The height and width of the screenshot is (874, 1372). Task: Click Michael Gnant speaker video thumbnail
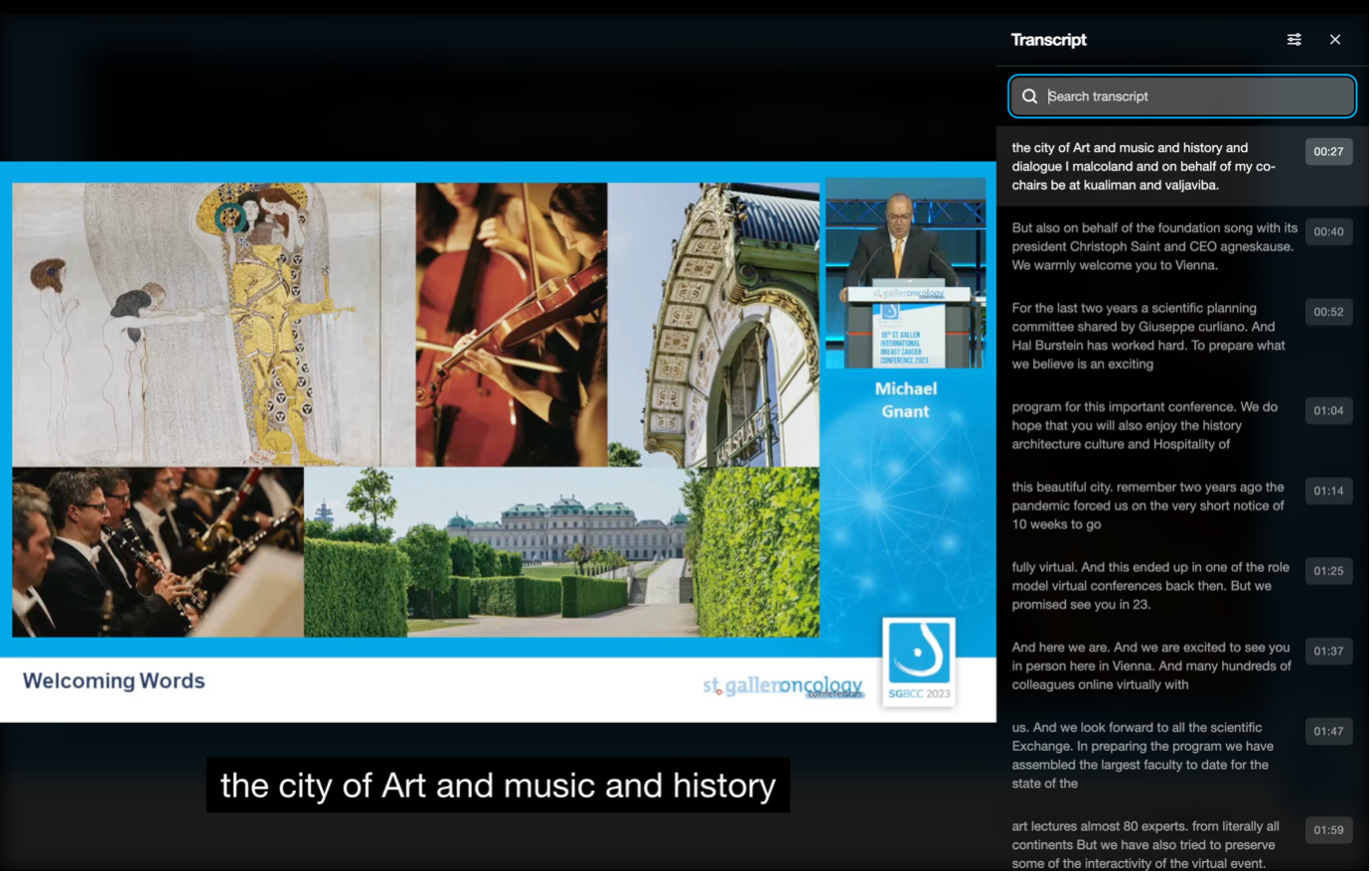pyautogui.click(x=905, y=273)
